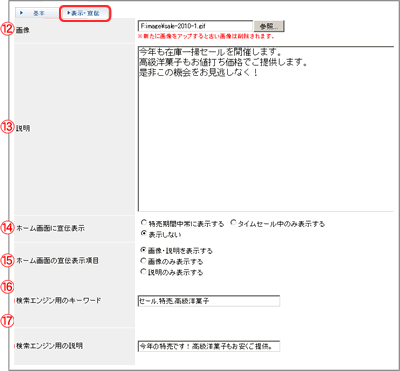
Task: Select 特売期間中常に表示する radio button
Action: [x=144, y=222]
